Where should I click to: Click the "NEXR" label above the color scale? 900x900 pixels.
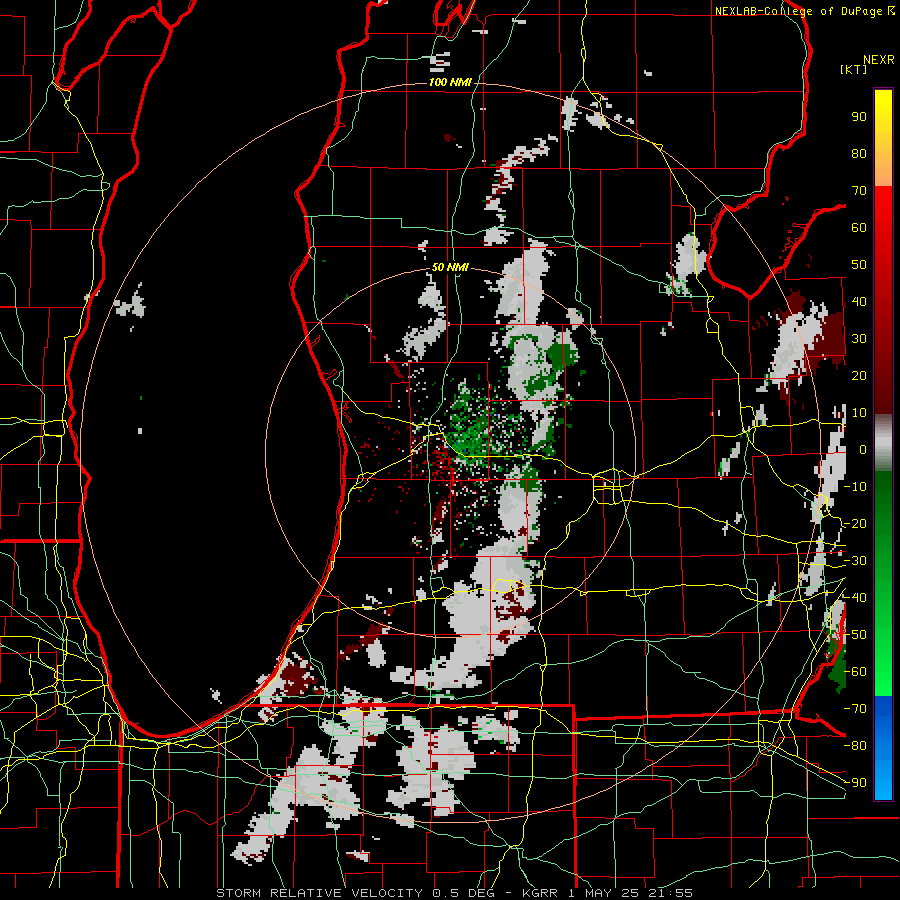878,60
